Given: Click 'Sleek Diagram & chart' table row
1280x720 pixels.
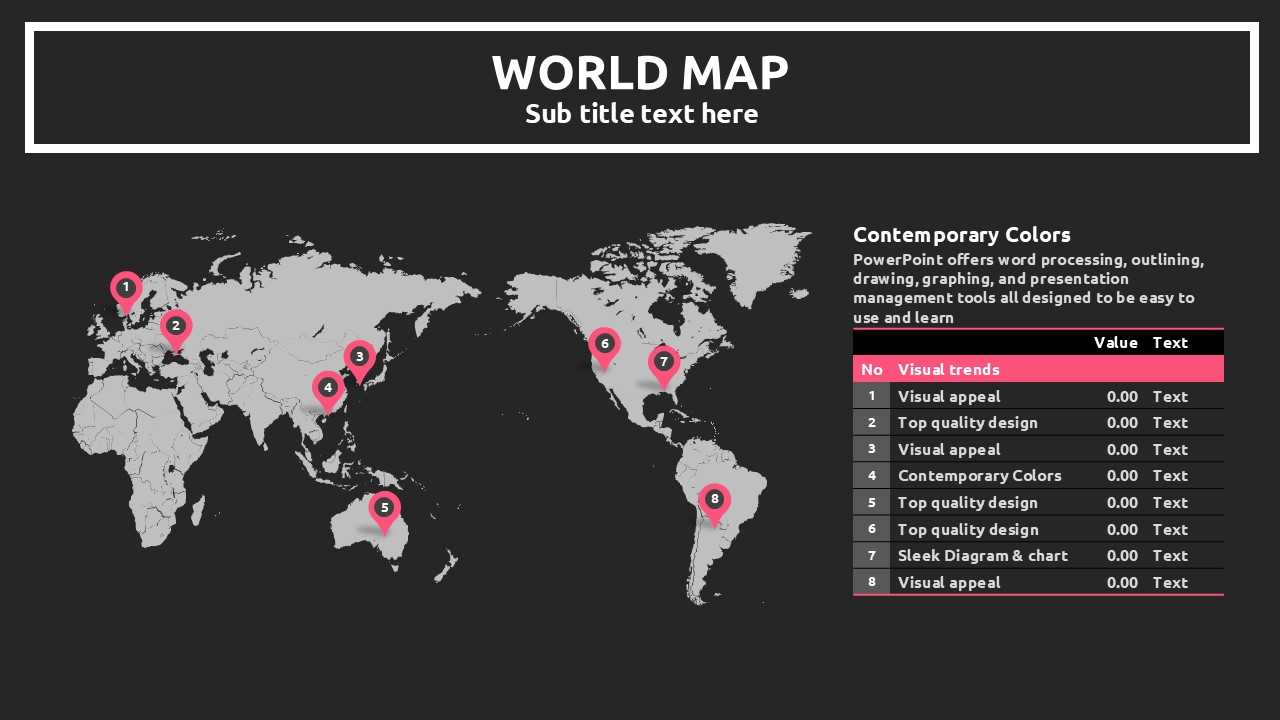Looking at the screenshot, I should pos(982,556).
